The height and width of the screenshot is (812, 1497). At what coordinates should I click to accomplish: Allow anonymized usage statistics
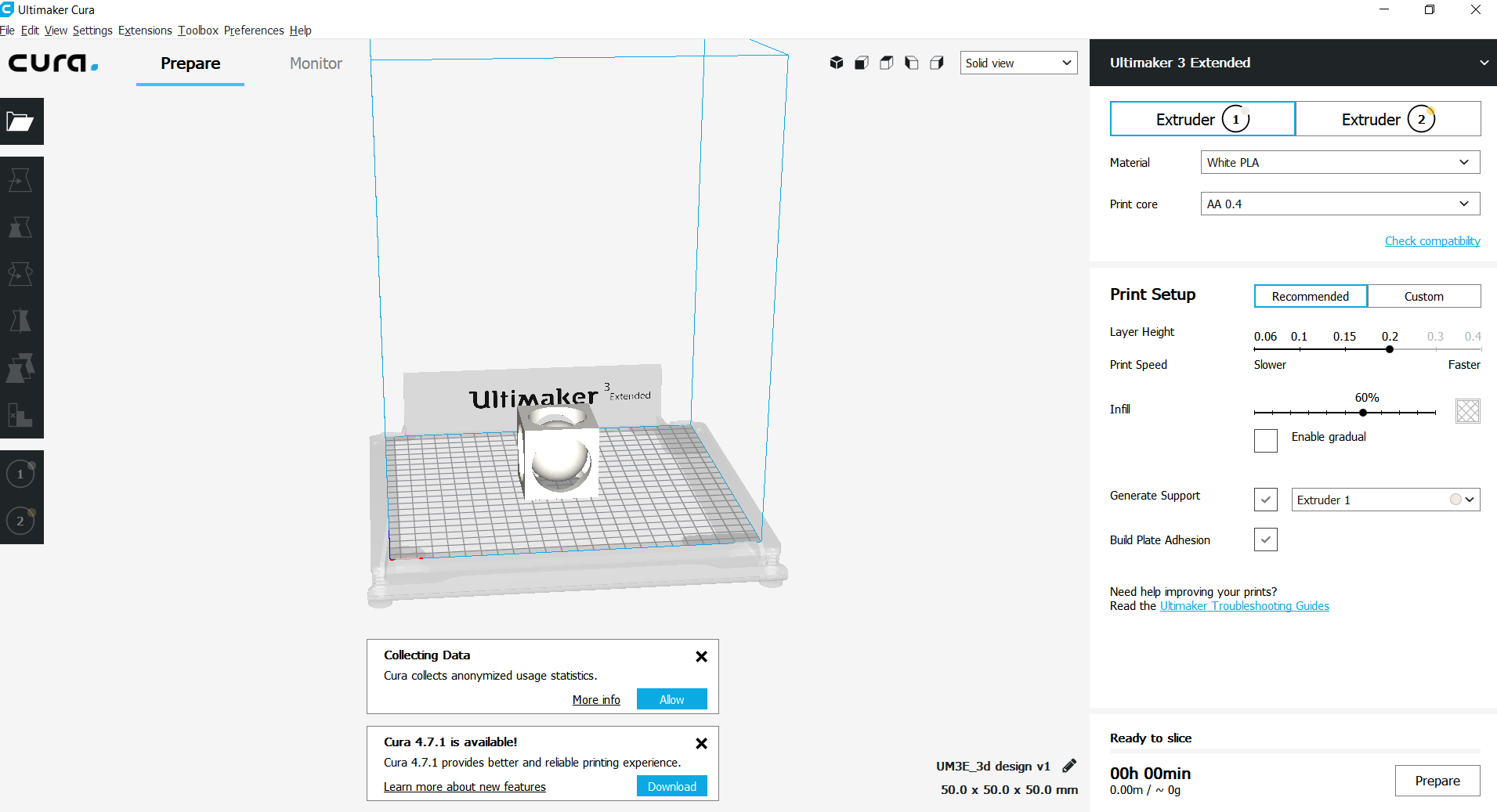click(x=672, y=699)
